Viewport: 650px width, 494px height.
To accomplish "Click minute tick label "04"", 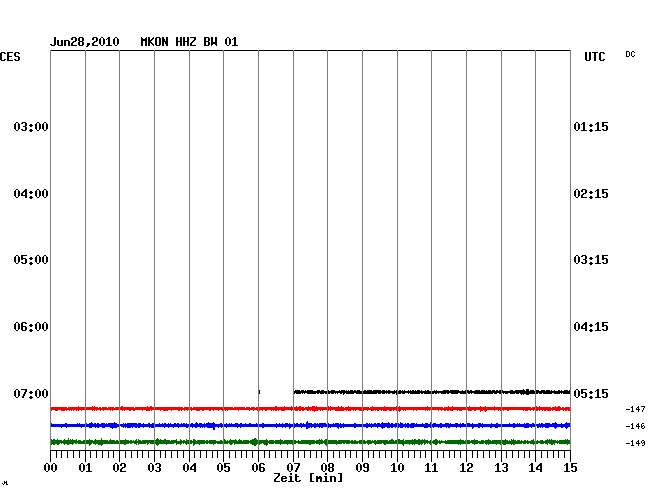I will (189, 468).
